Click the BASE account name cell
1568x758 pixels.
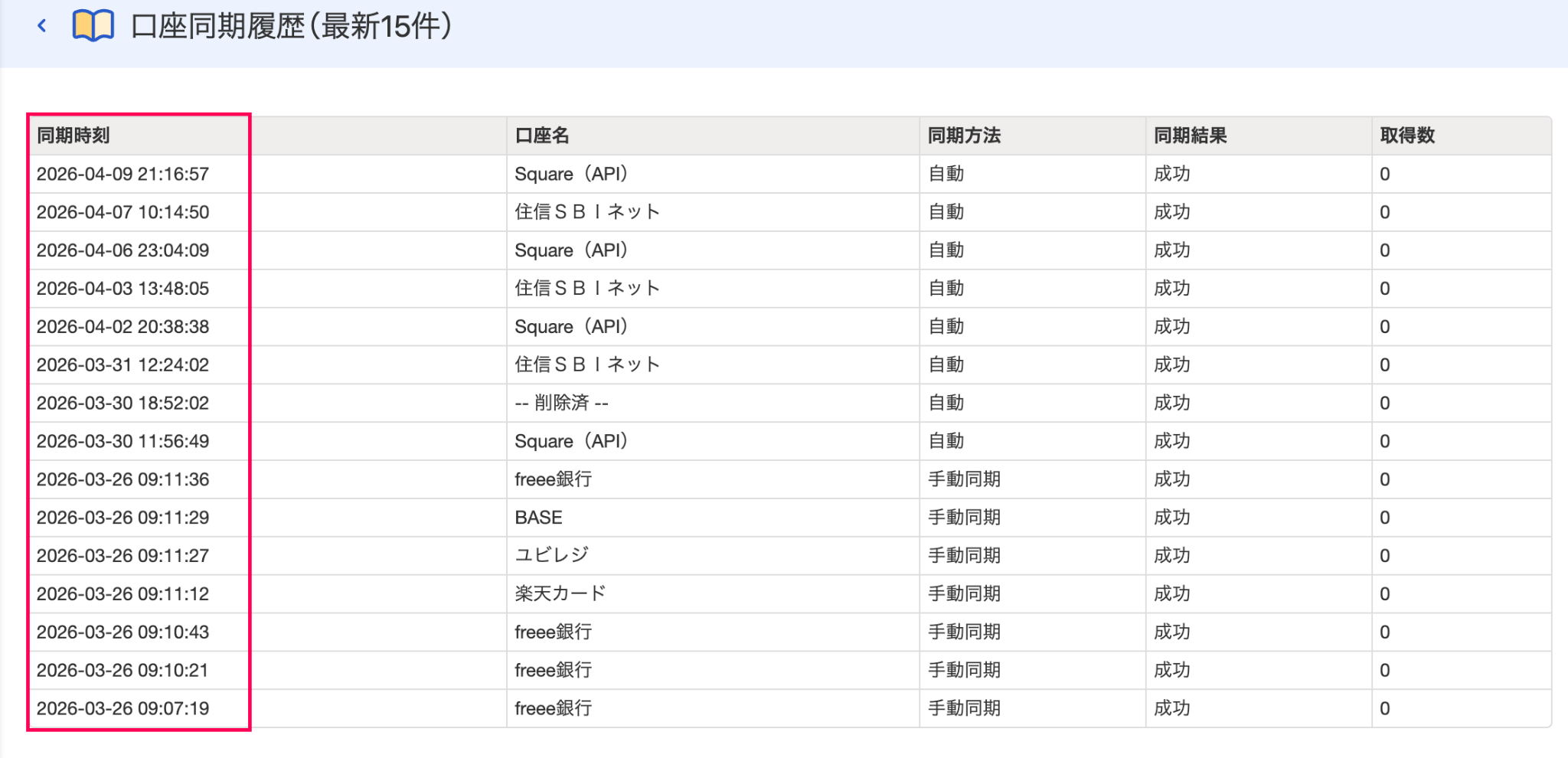[538, 518]
